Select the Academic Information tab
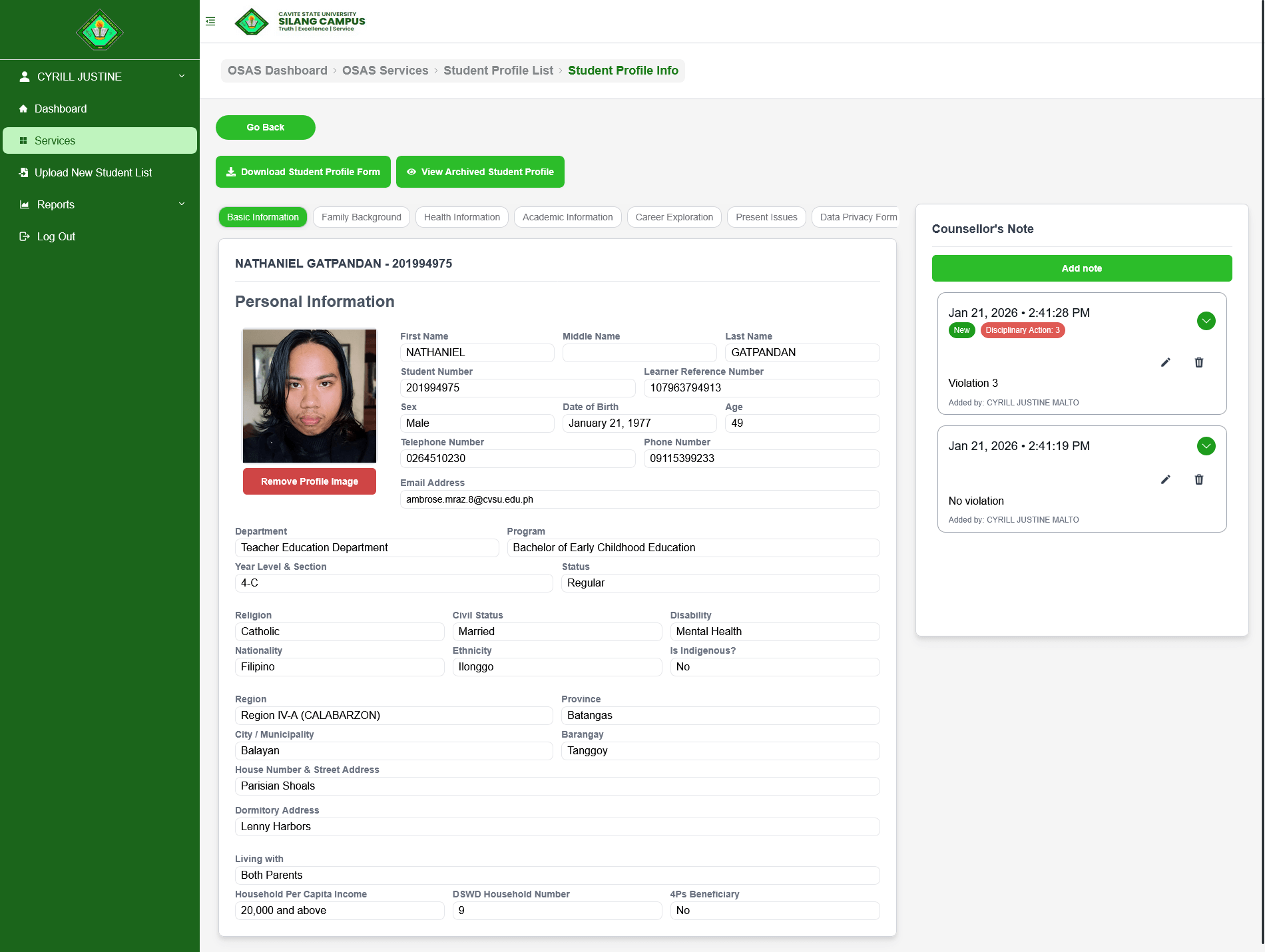Screen dimensions: 1265x952 (567, 217)
